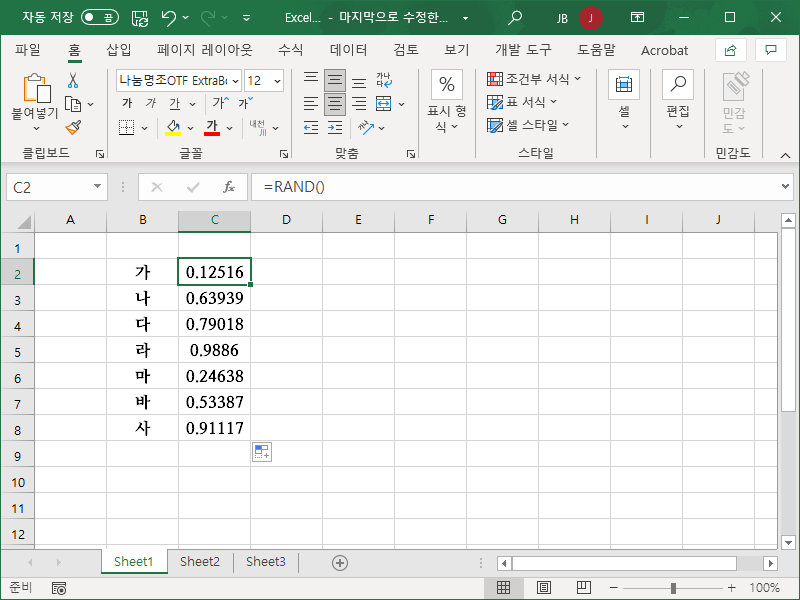Toggle top vertical alignment

(x=311, y=80)
